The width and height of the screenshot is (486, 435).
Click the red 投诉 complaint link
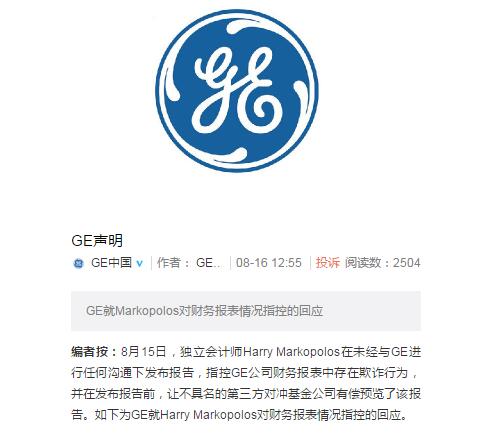pos(328,263)
